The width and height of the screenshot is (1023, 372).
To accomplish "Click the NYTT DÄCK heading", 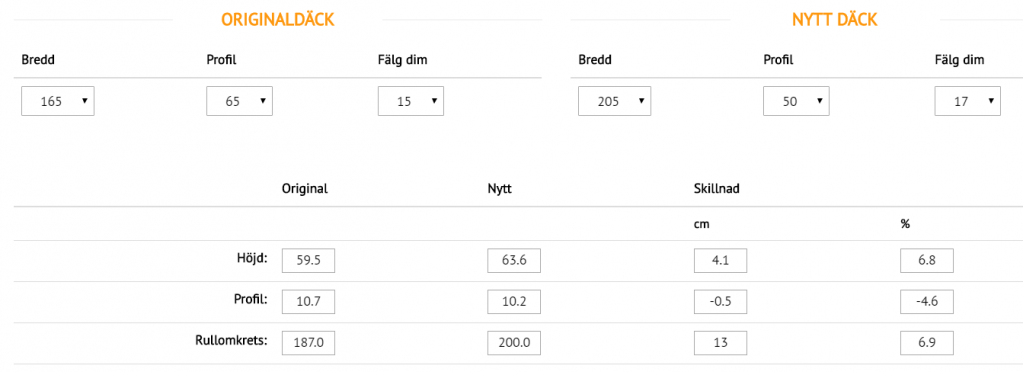I will (x=835, y=20).
